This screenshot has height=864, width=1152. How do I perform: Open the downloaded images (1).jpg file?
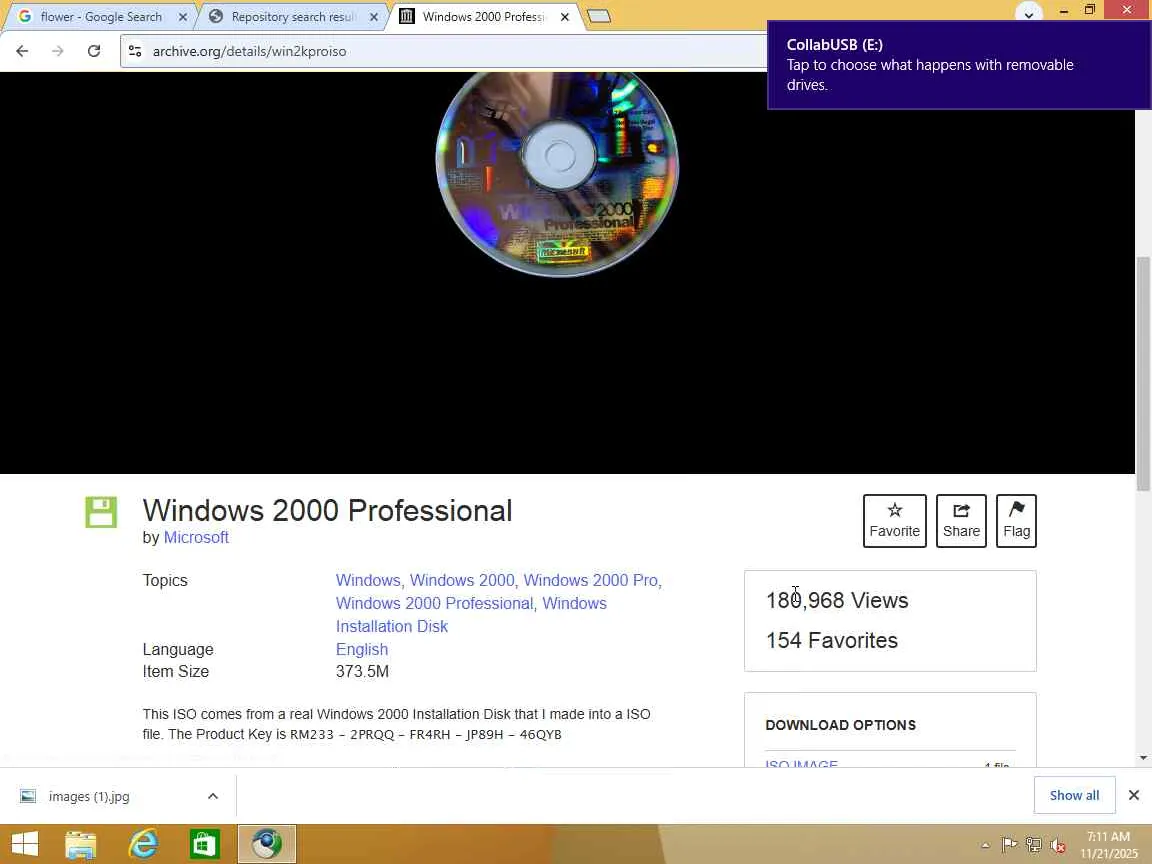tap(89, 796)
